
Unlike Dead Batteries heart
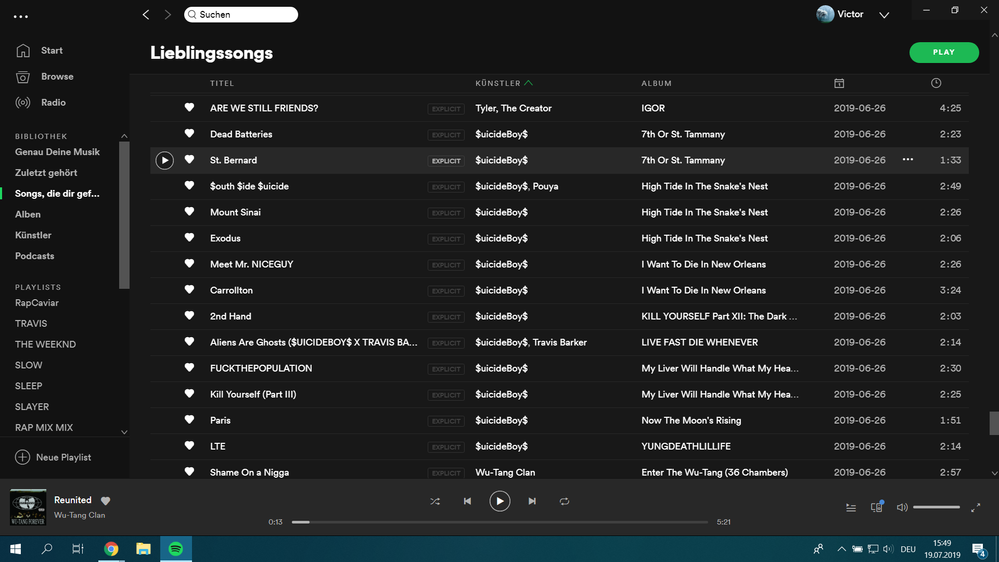(x=189, y=134)
